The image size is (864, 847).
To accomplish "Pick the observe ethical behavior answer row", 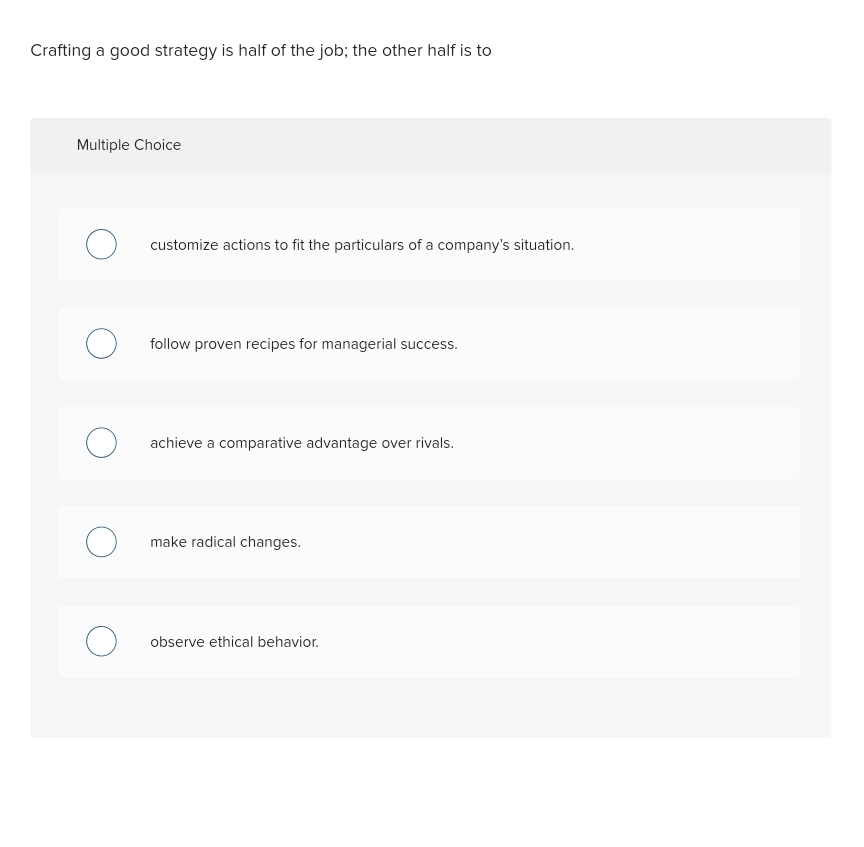I will (234, 641).
